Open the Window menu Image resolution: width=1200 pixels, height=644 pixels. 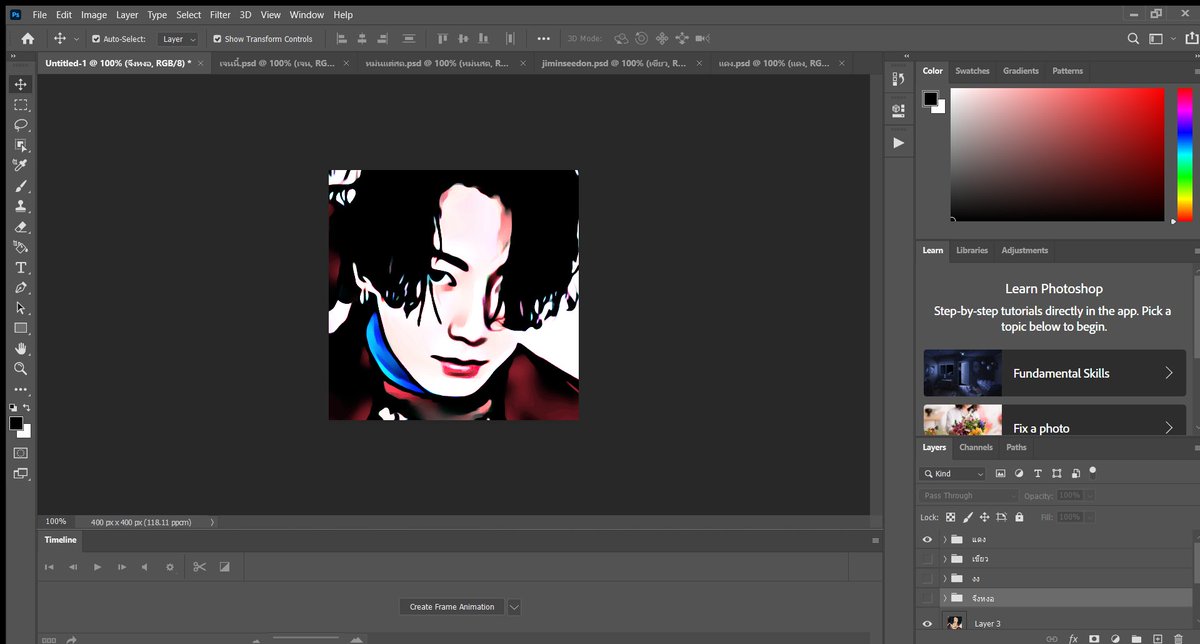pyautogui.click(x=307, y=15)
